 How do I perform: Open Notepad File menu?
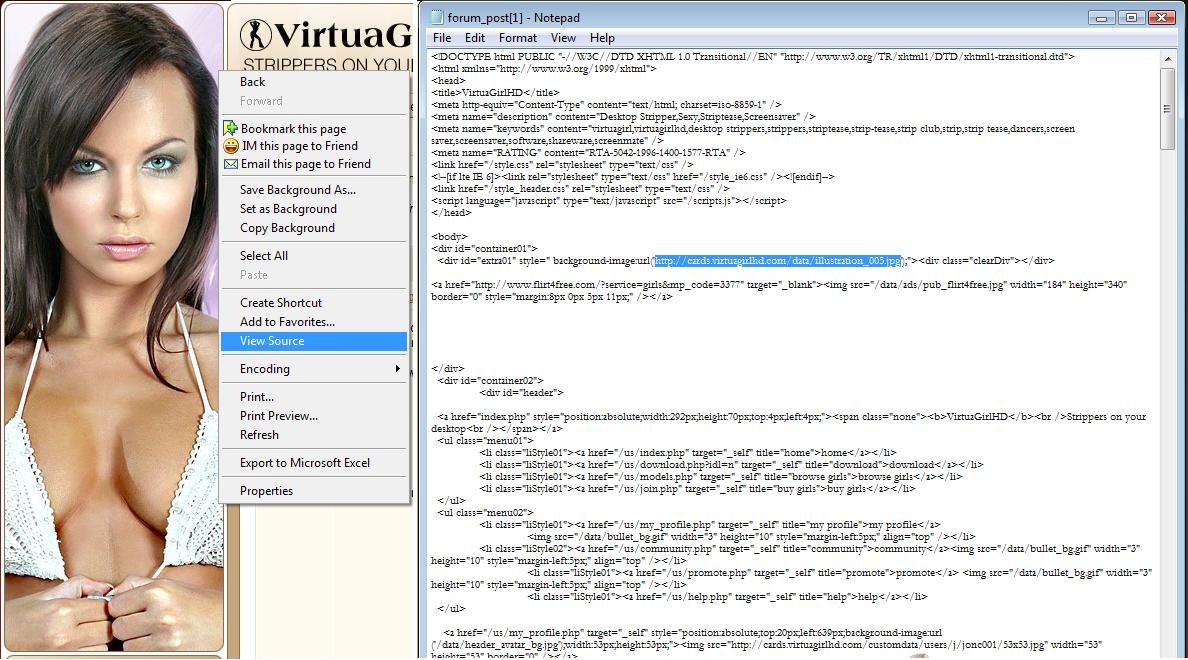[442, 38]
